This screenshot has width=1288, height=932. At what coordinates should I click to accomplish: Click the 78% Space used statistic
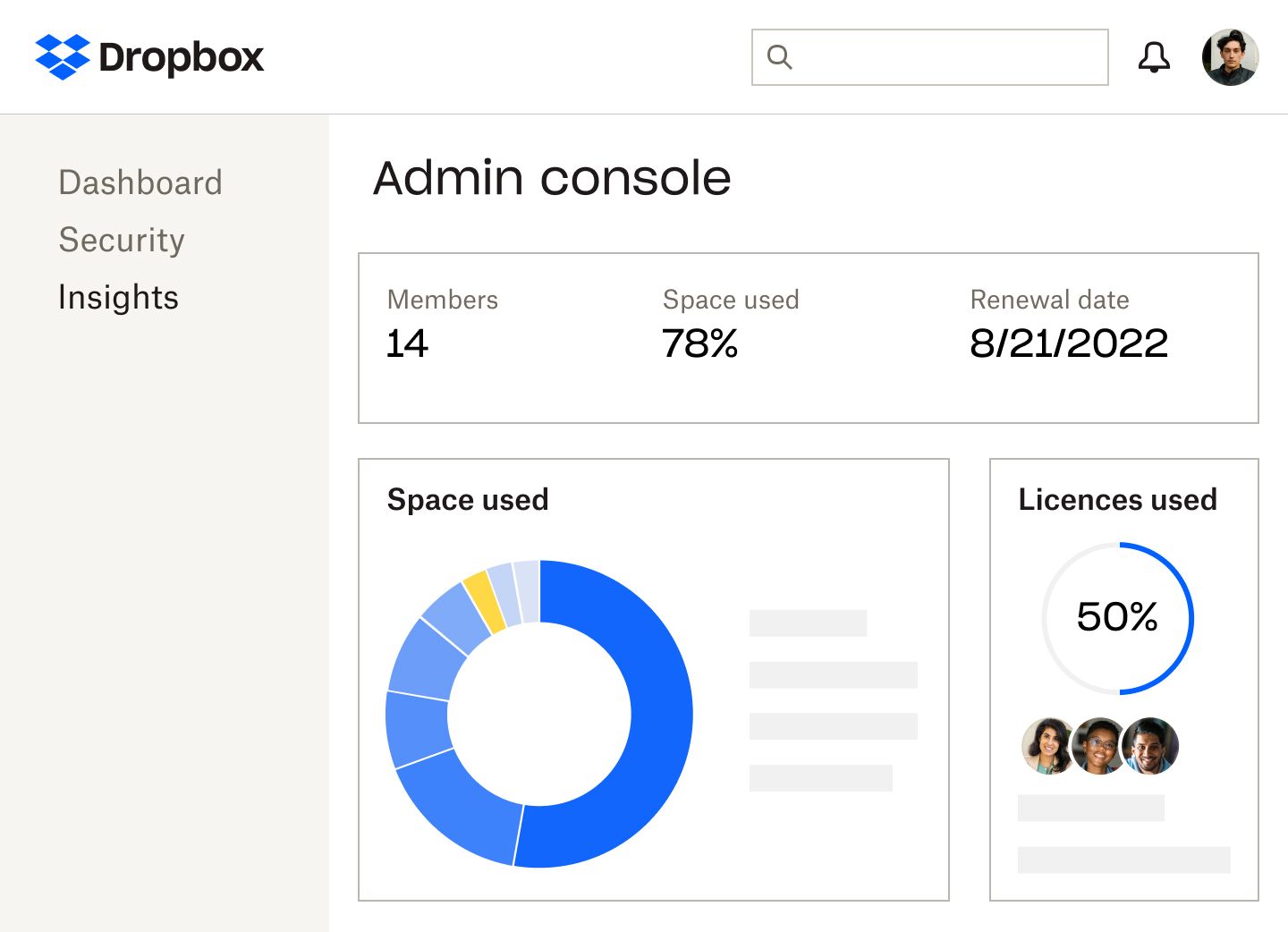(699, 343)
